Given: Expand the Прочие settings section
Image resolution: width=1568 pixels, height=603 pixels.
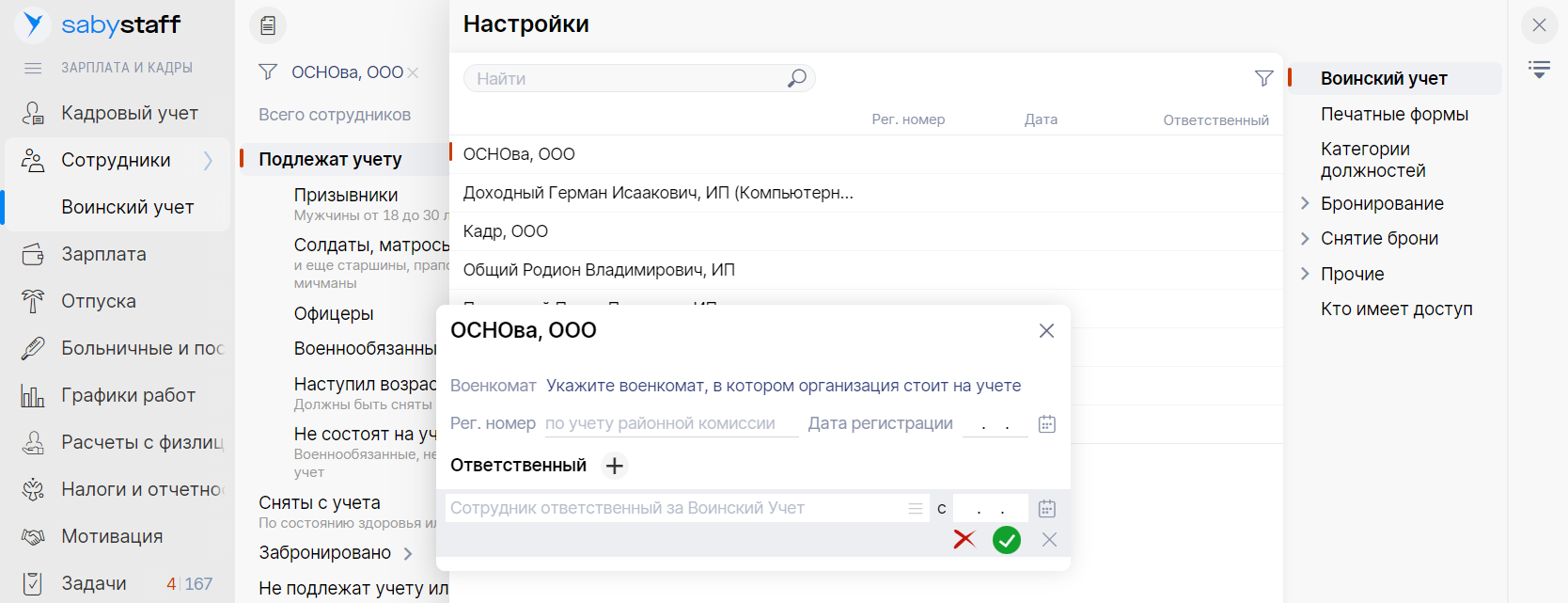Looking at the screenshot, I should (x=1305, y=274).
